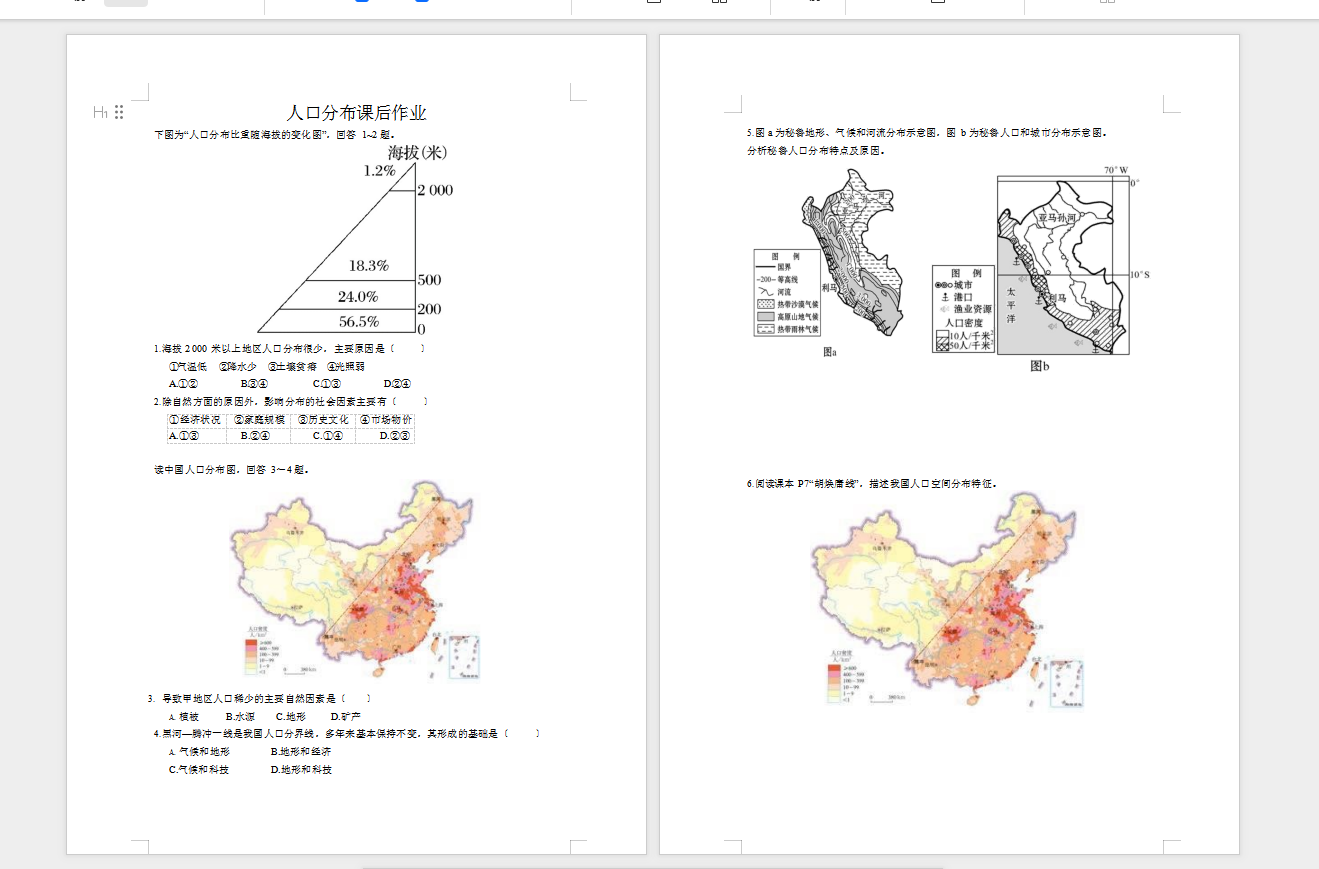Click option D.地形和科技

301,770
